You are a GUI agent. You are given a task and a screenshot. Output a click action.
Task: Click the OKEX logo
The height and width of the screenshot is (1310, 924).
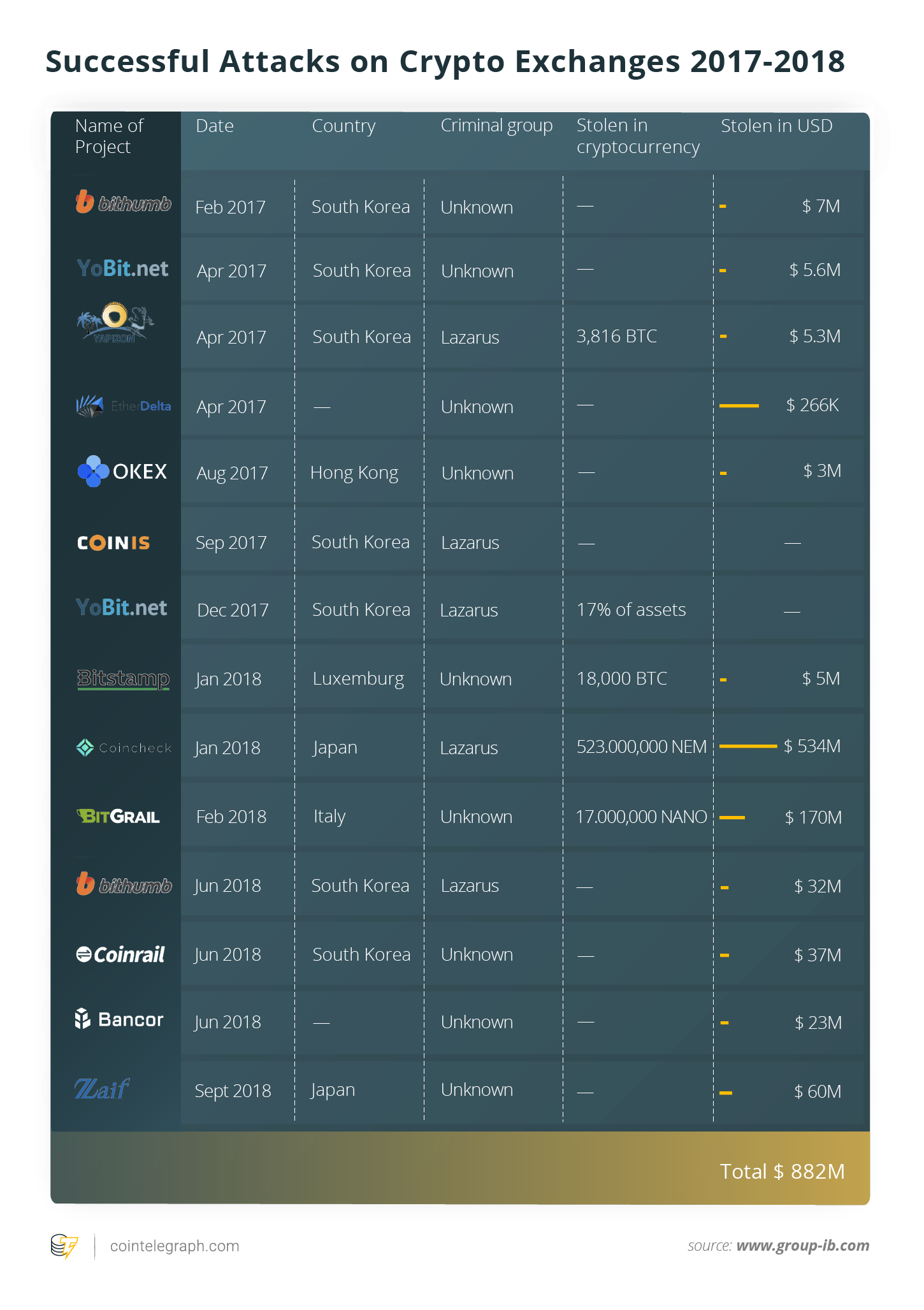[x=122, y=471]
